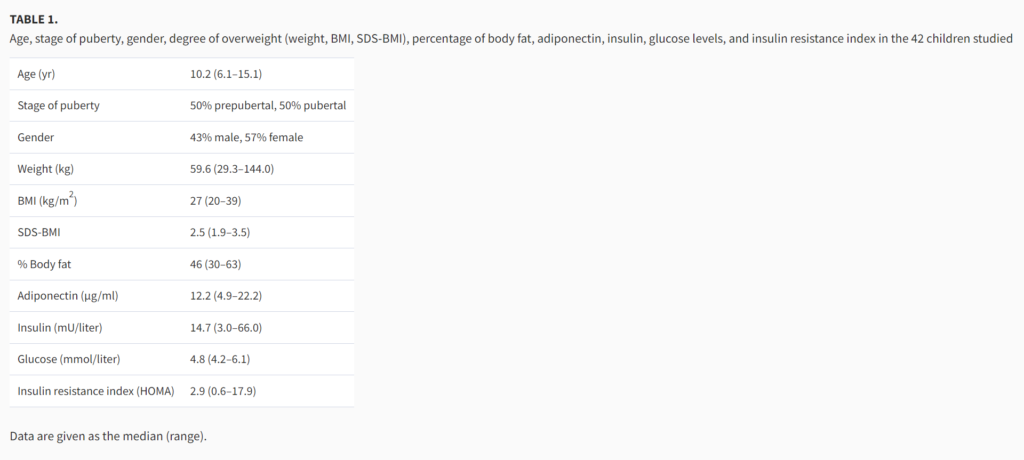
Task: Click the Glucose (mmol/liter) label
Action: [69, 359]
